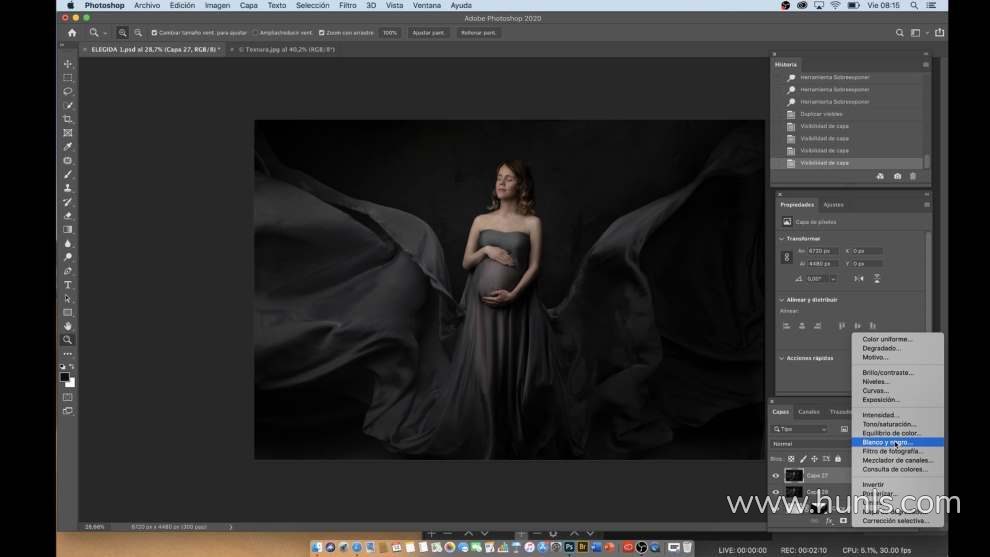The image size is (990, 557).
Task: Select the Eyedropper tool
Action: 68,147
